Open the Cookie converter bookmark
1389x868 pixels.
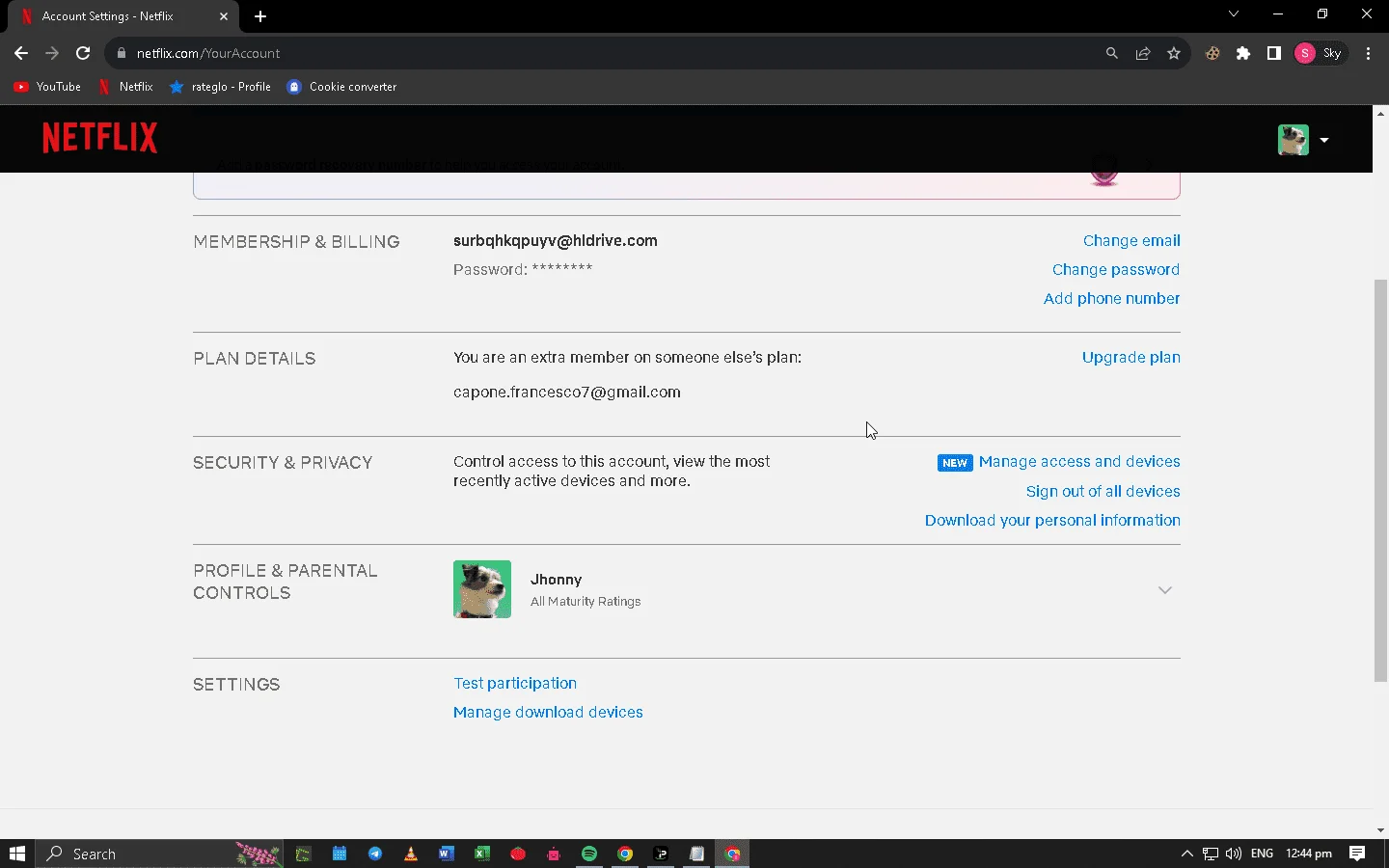(341, 87)
